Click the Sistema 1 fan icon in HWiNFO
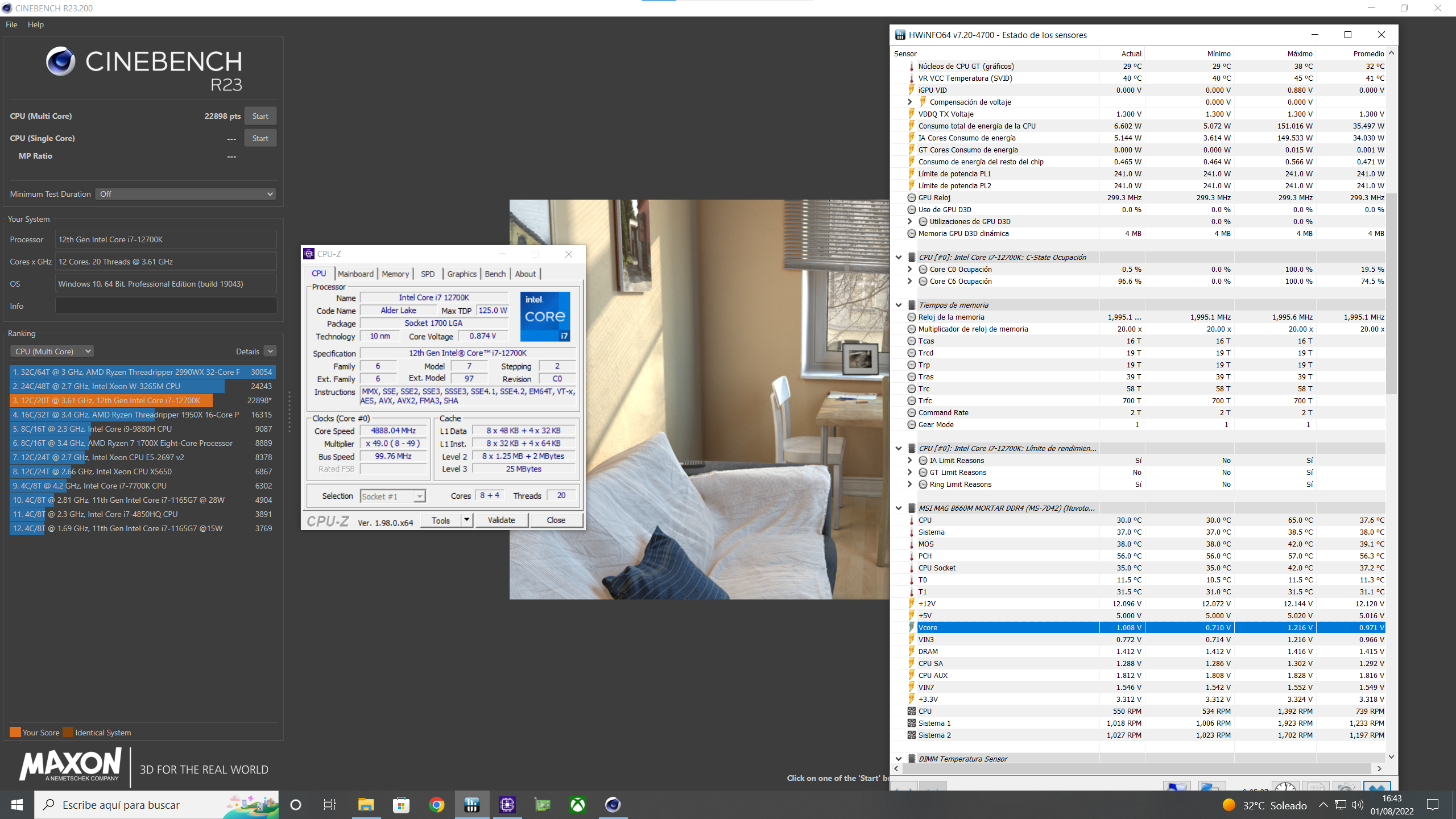Image resolution: width=1456 pixels, height=819 pixels. [912, 723]
